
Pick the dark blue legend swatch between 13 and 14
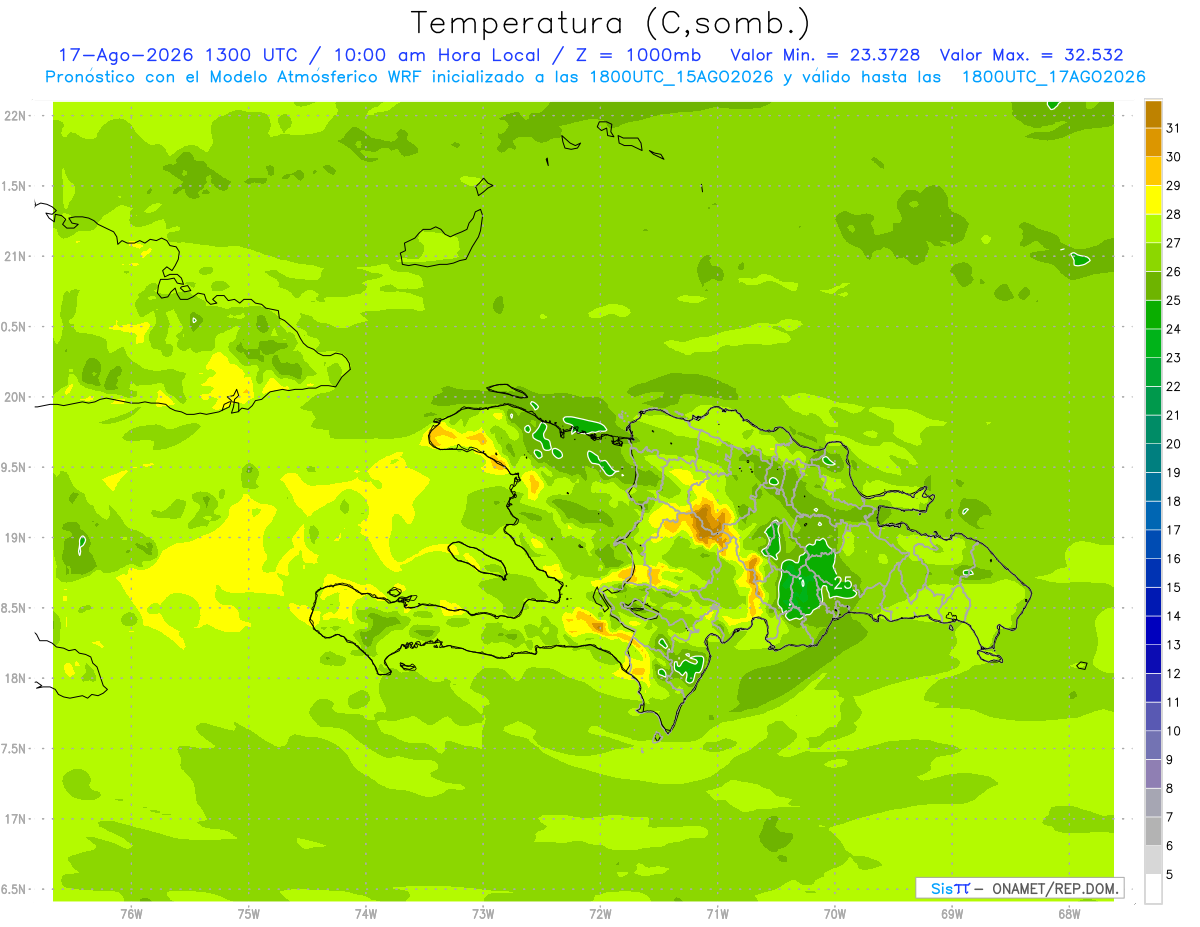(x=1153, y=630)
